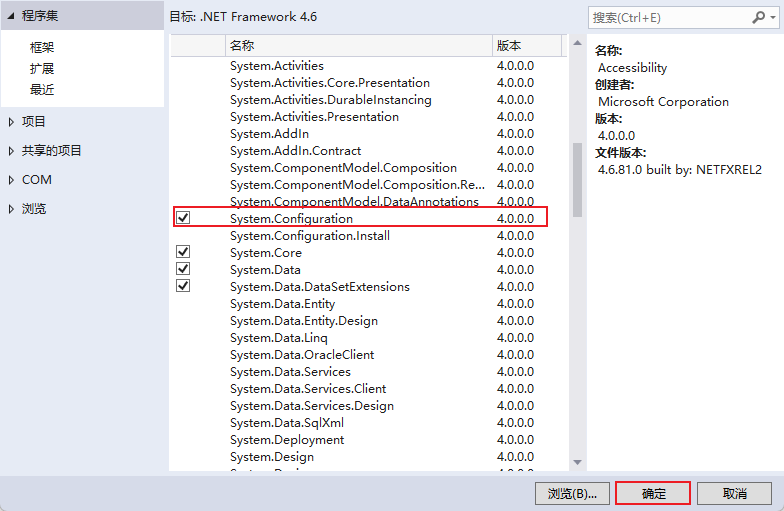Uncheck the System.Configuration checkbox
This screenshot has width=784, height=511.
click(184, 218)
